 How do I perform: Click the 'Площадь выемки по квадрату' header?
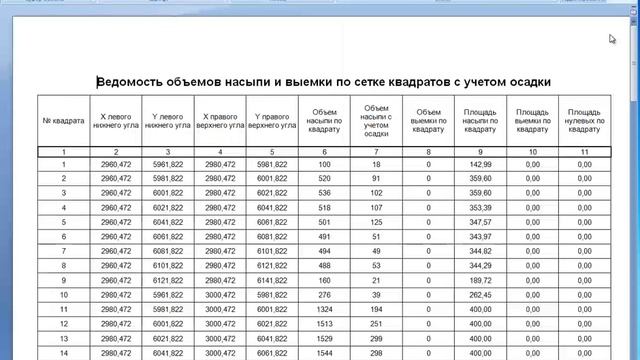tap(533, 121)
